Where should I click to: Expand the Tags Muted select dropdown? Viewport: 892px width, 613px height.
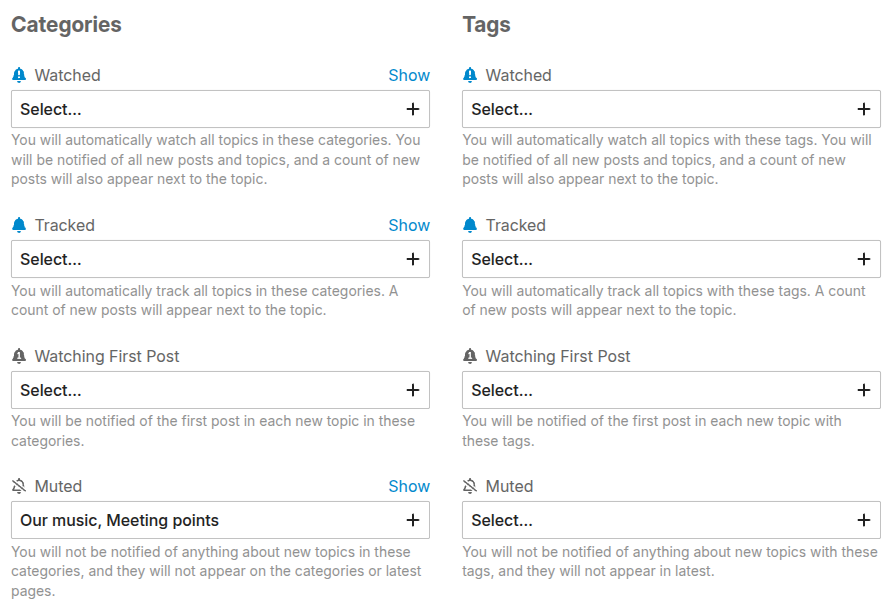click(671, 520)
